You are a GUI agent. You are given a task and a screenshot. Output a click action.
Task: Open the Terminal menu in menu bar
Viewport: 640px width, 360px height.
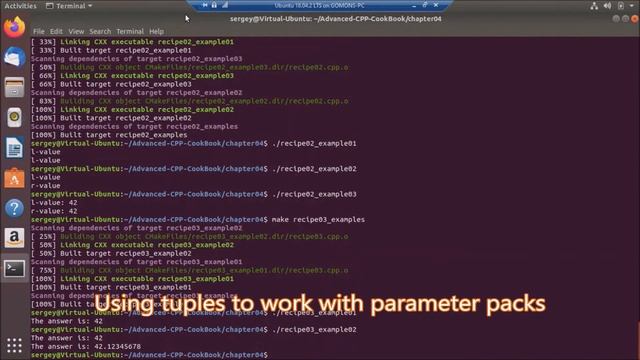coord(130,31)
